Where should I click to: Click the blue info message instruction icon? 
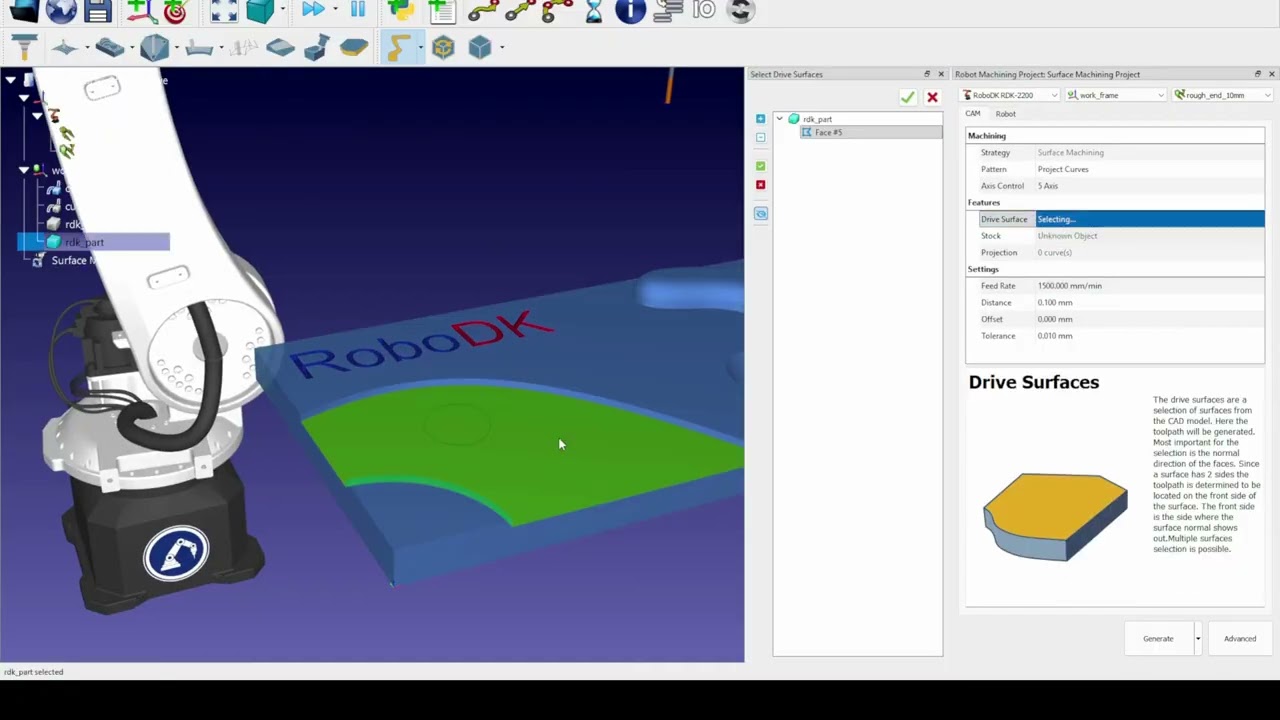click(x=630, y=11)
